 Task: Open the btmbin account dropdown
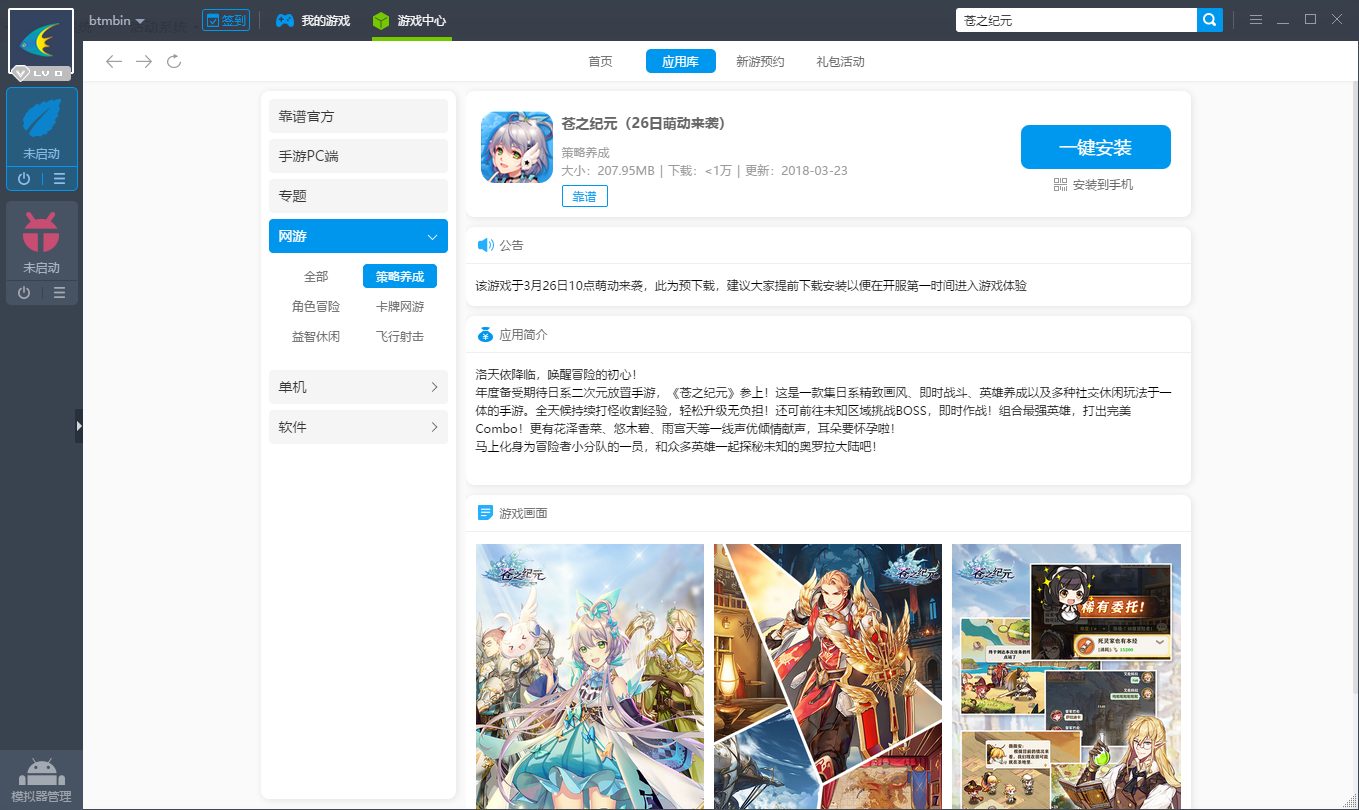pos(117,20)
